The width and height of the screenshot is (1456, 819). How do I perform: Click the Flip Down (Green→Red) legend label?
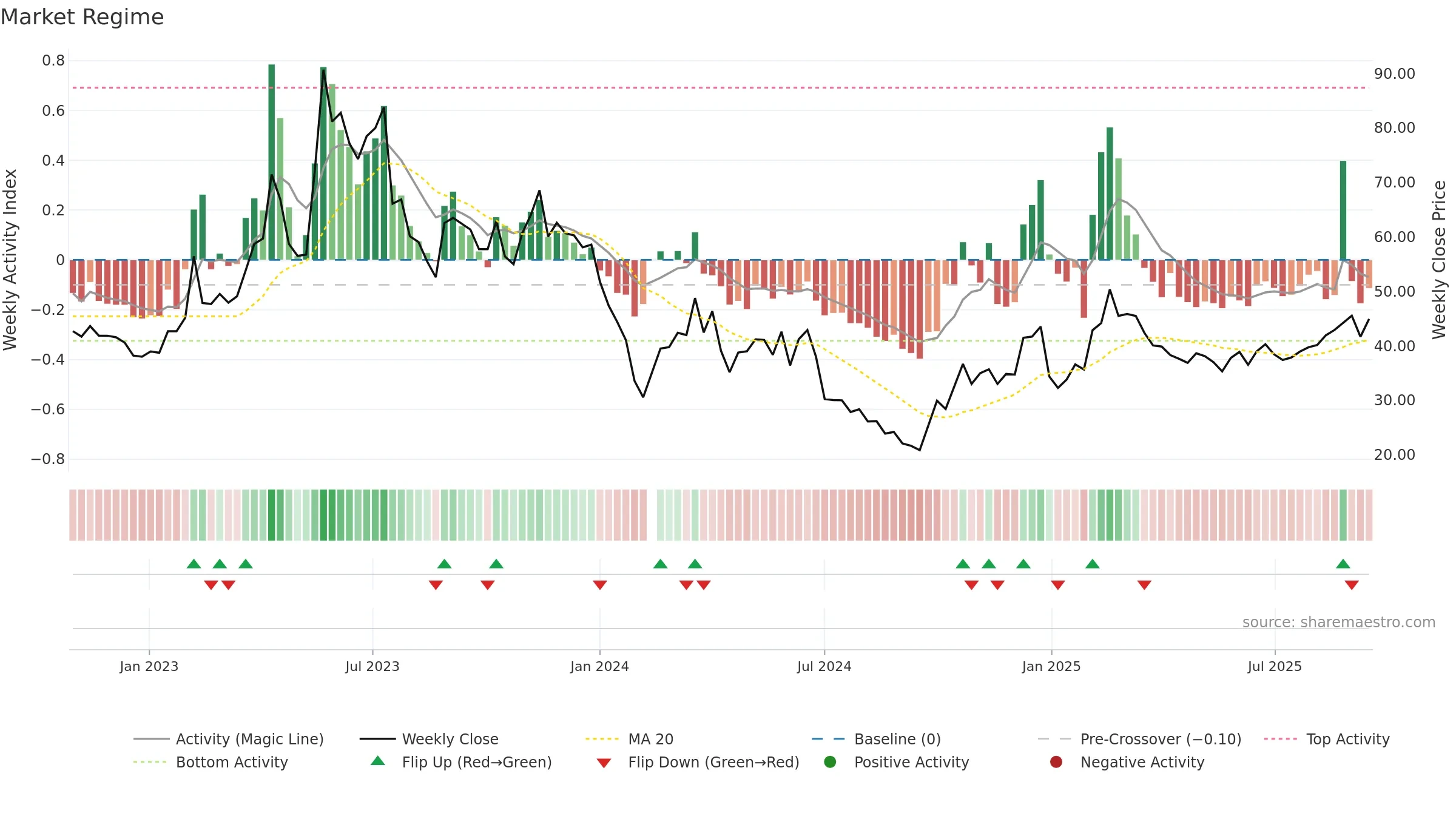point(713,762)
